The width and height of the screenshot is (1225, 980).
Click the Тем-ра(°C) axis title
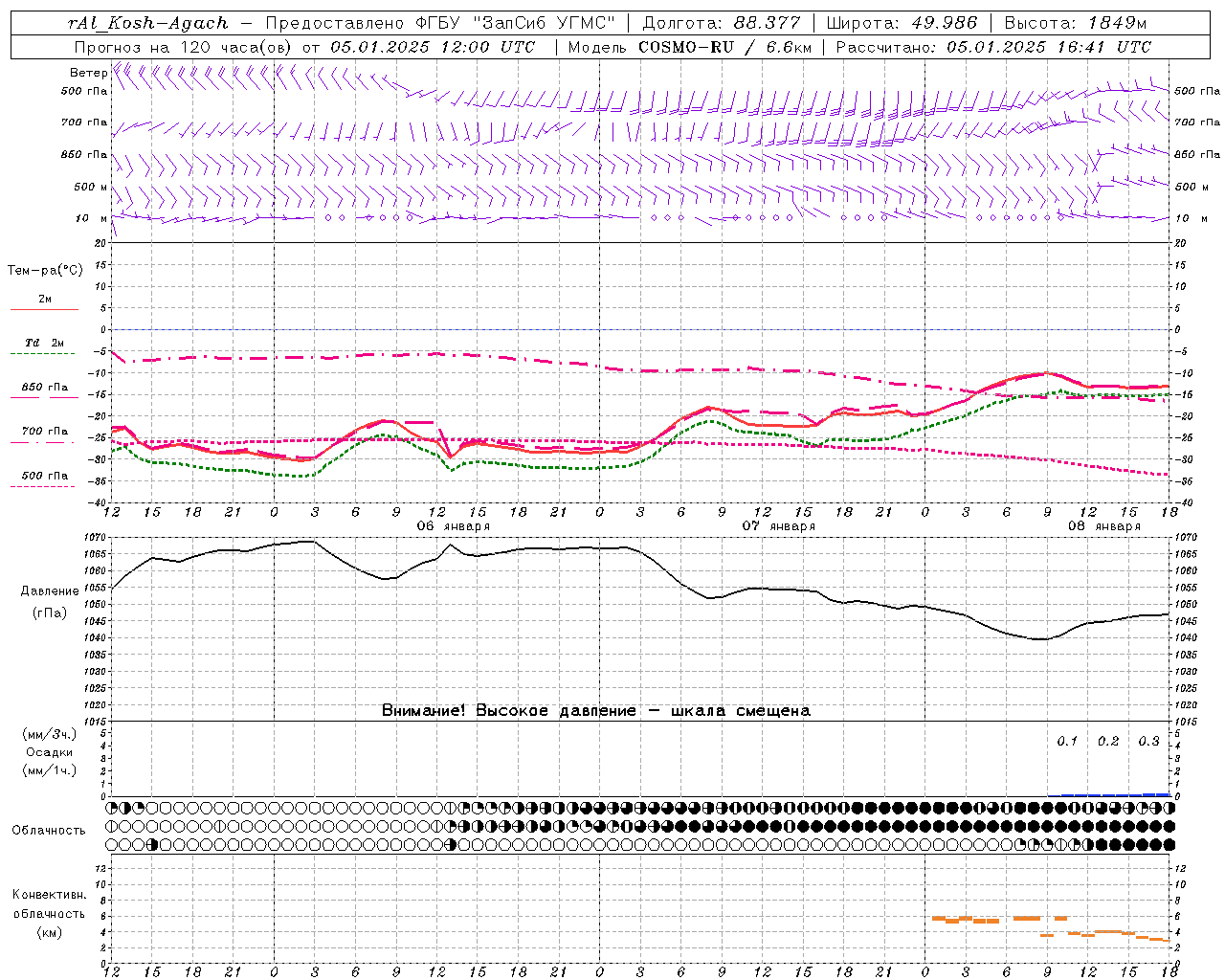tap(45, 271)
